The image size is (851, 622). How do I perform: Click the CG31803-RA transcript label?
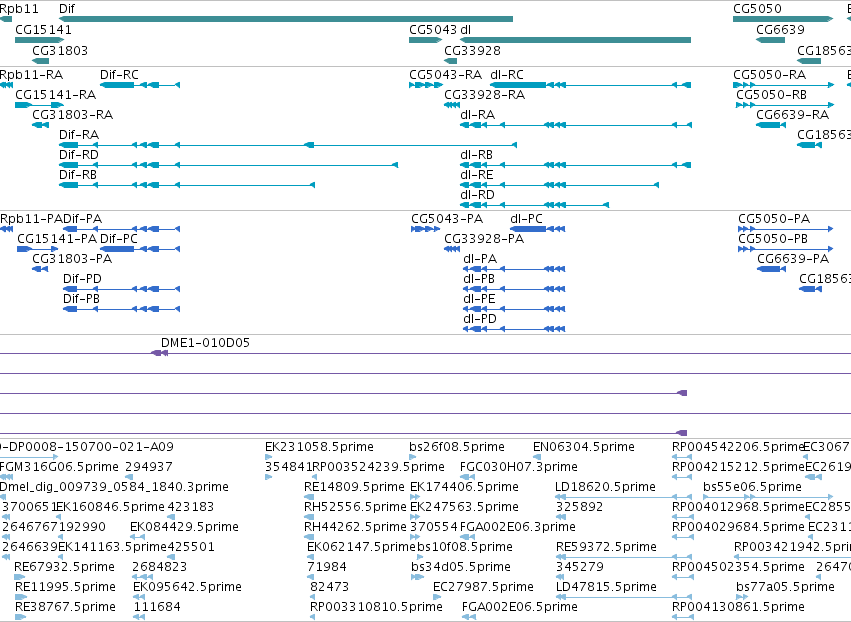(x=72, y=115)
